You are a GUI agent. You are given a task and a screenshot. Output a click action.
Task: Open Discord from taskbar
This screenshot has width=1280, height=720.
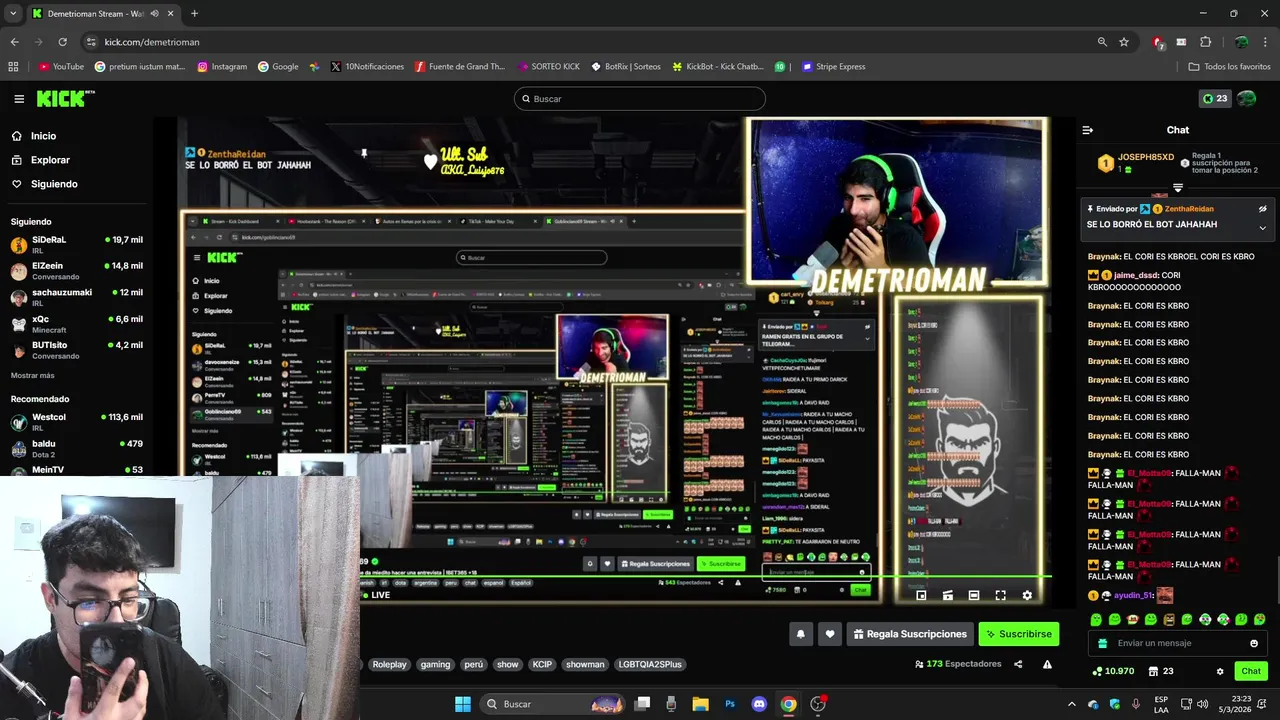pos(759,704)
